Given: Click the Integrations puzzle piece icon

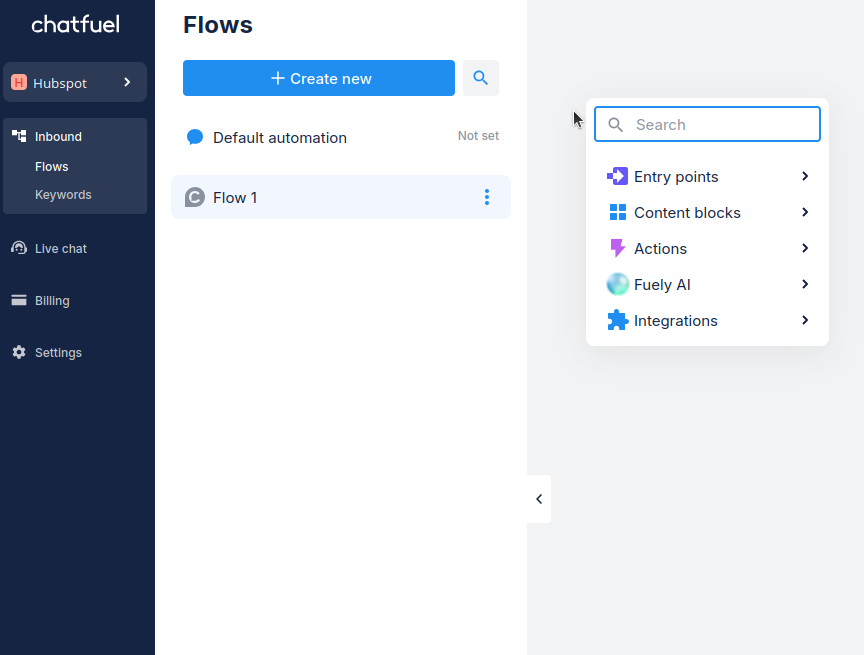Looking at the screenshot, I should (x=617, y=321).
